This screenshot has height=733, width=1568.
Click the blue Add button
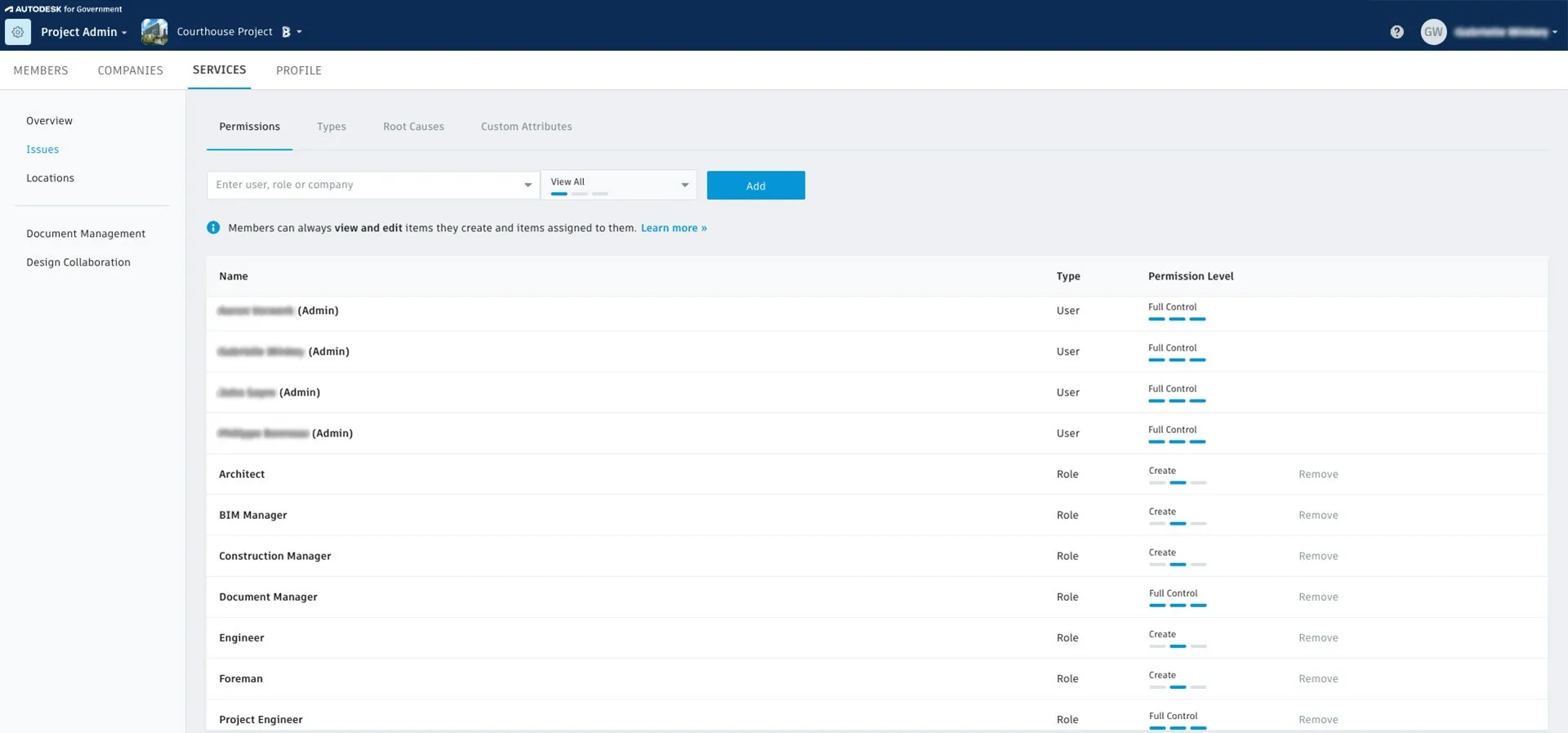tap(755, 185)
